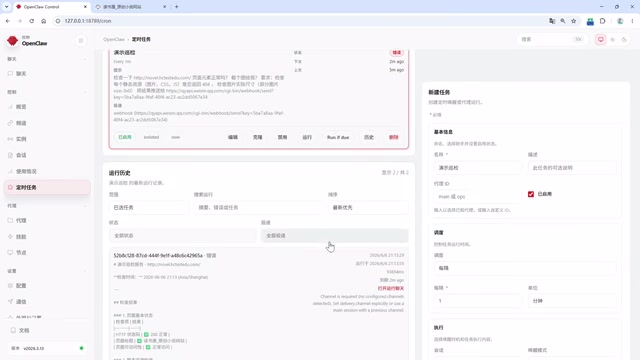Open browser zoom magnifier icon
The image size is (640, 360).
click(x=563, y=21)
